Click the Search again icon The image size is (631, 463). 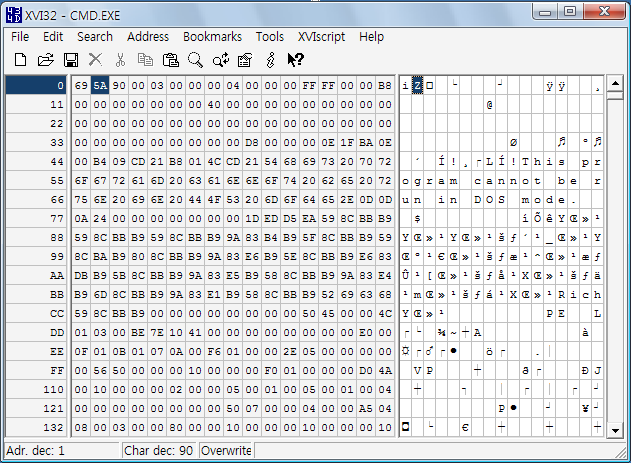[x=221, y=60]
